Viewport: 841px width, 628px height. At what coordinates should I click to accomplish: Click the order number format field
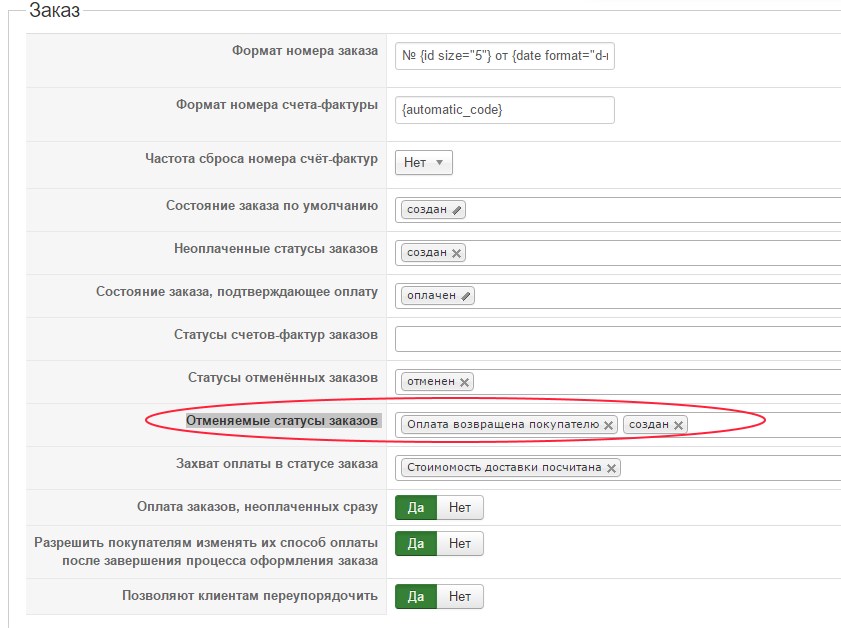505,56
